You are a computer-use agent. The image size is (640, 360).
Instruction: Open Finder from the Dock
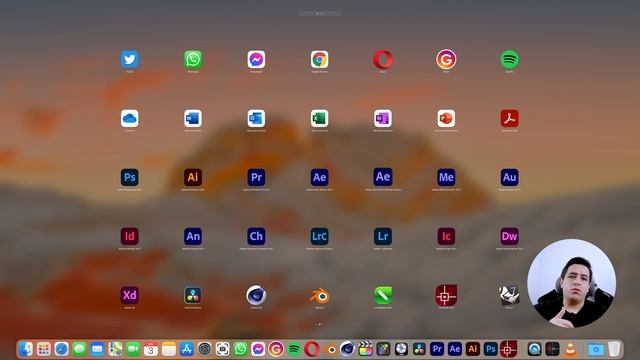coord(26,349)
